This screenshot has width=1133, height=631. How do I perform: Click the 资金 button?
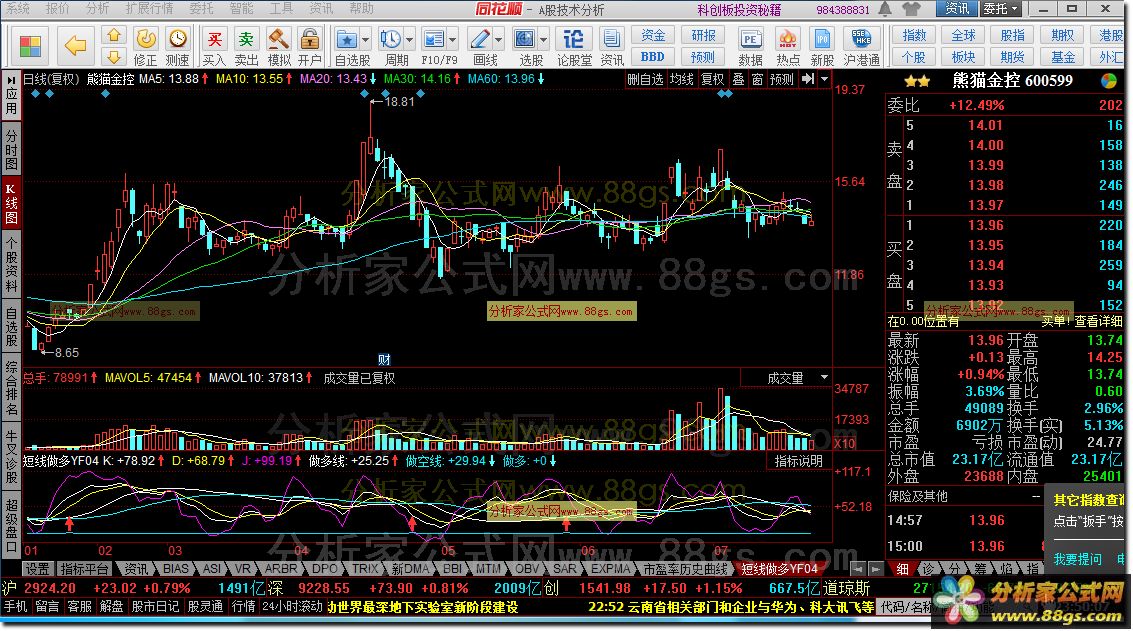(652, 35)
